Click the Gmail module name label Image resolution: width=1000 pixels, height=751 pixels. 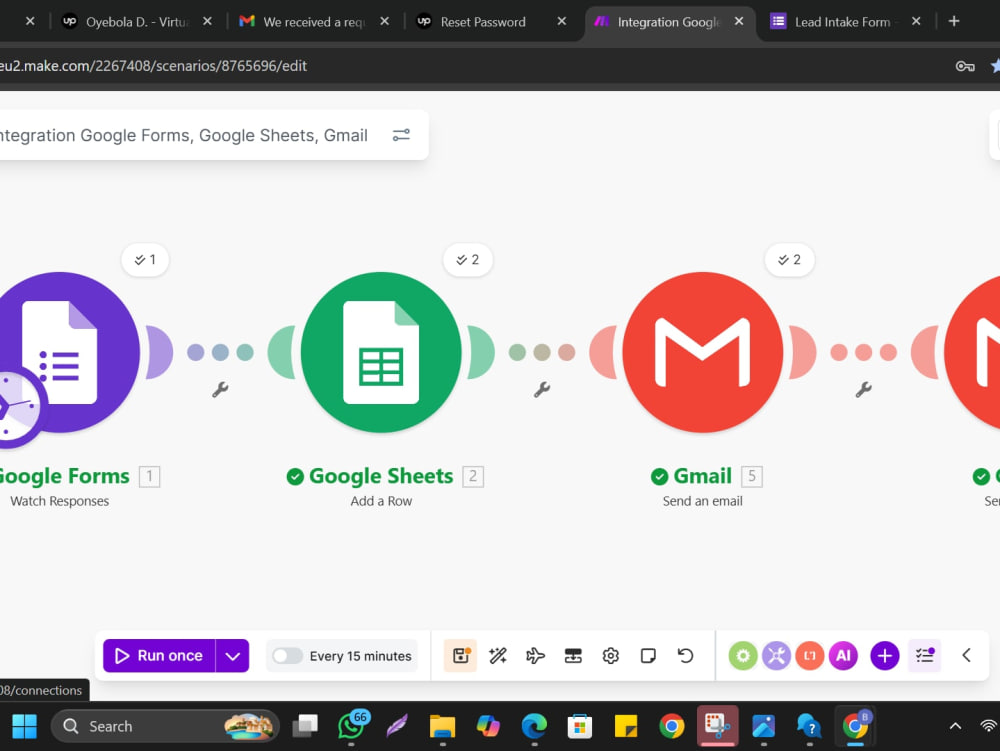(x=702, y=476)
